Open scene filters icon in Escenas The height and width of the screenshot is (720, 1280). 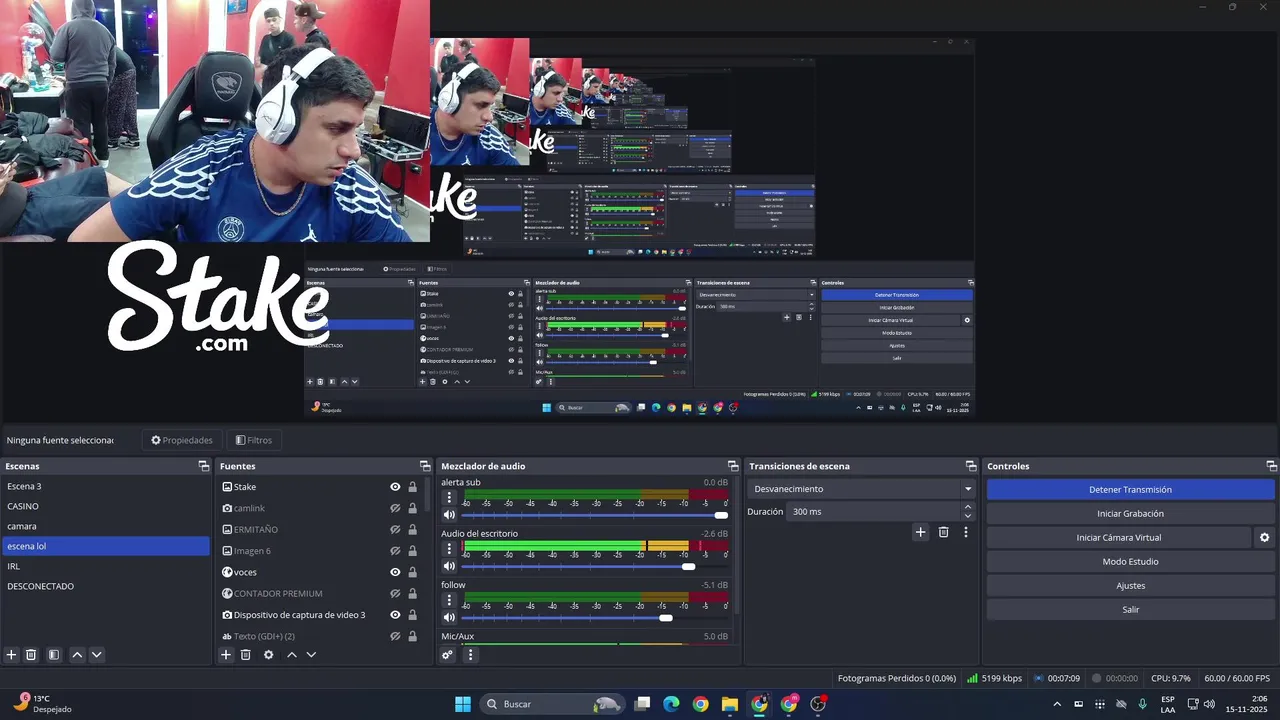pyautogui.click(x=54, y=655)
